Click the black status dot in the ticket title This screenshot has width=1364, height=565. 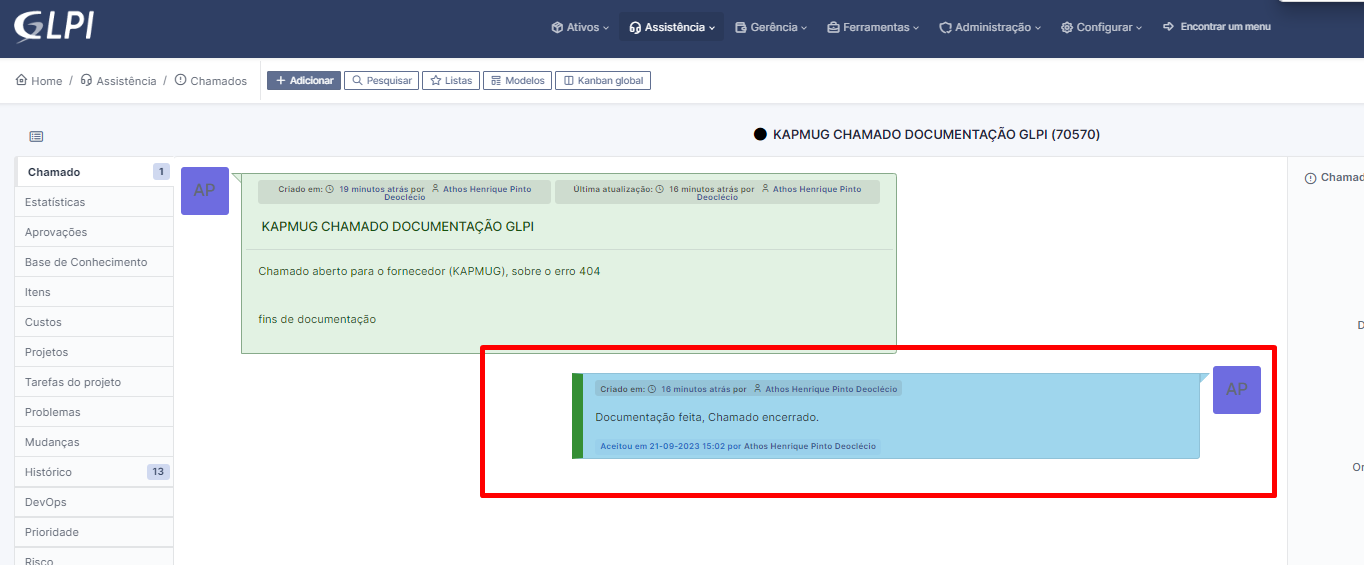760,134
